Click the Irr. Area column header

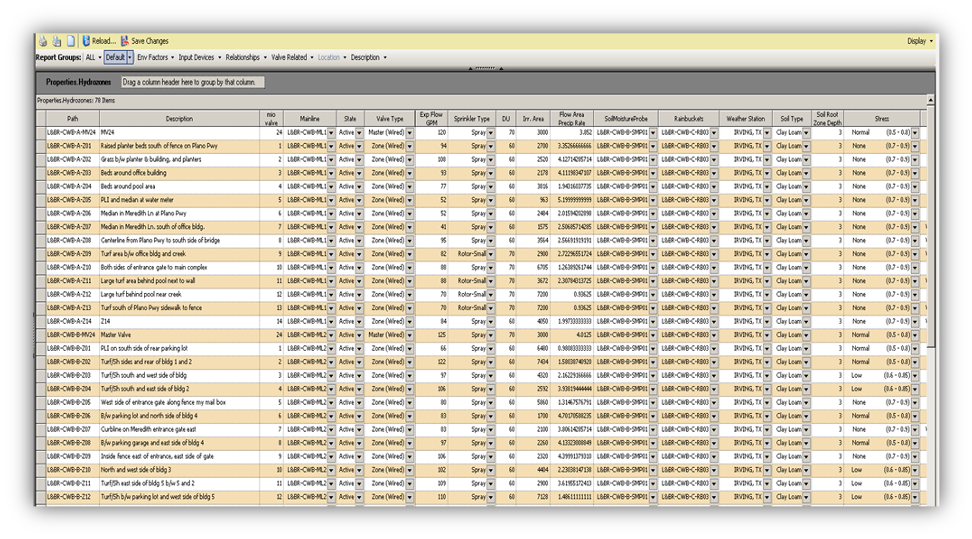tap(533, 118)
